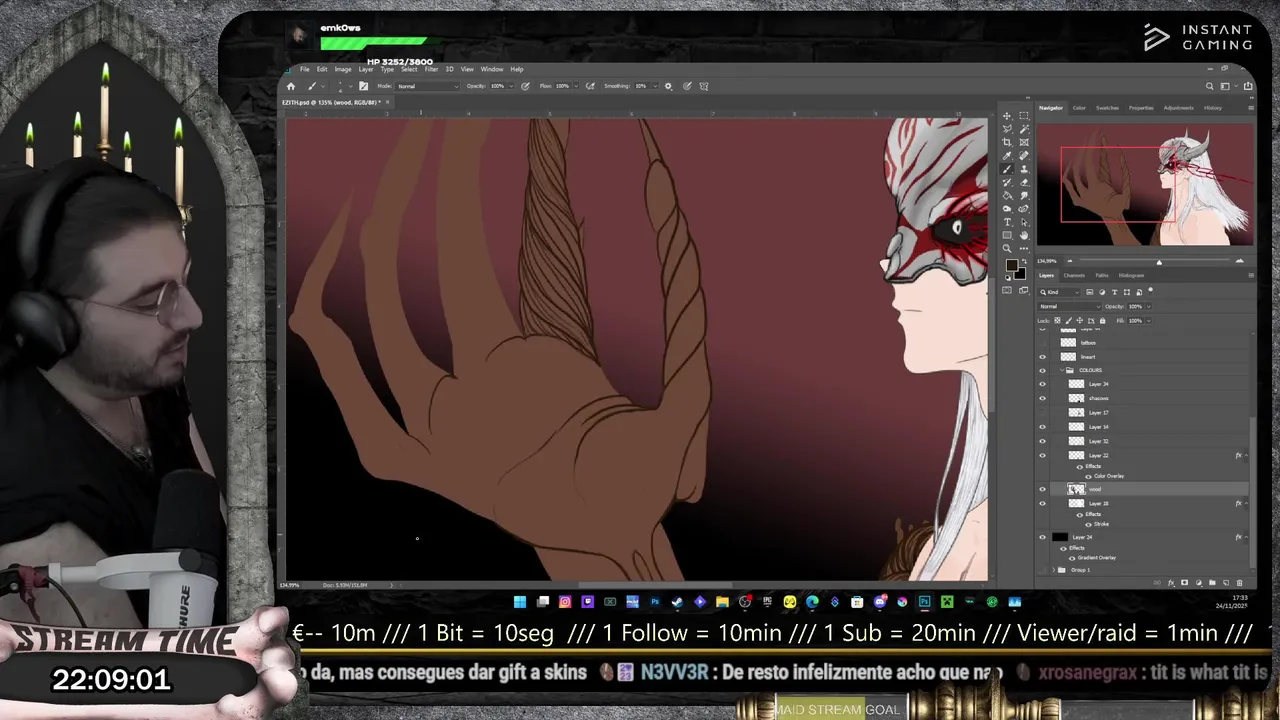Create a new group folder
The image size is (1280, 720).
[x=1212, y=583]
